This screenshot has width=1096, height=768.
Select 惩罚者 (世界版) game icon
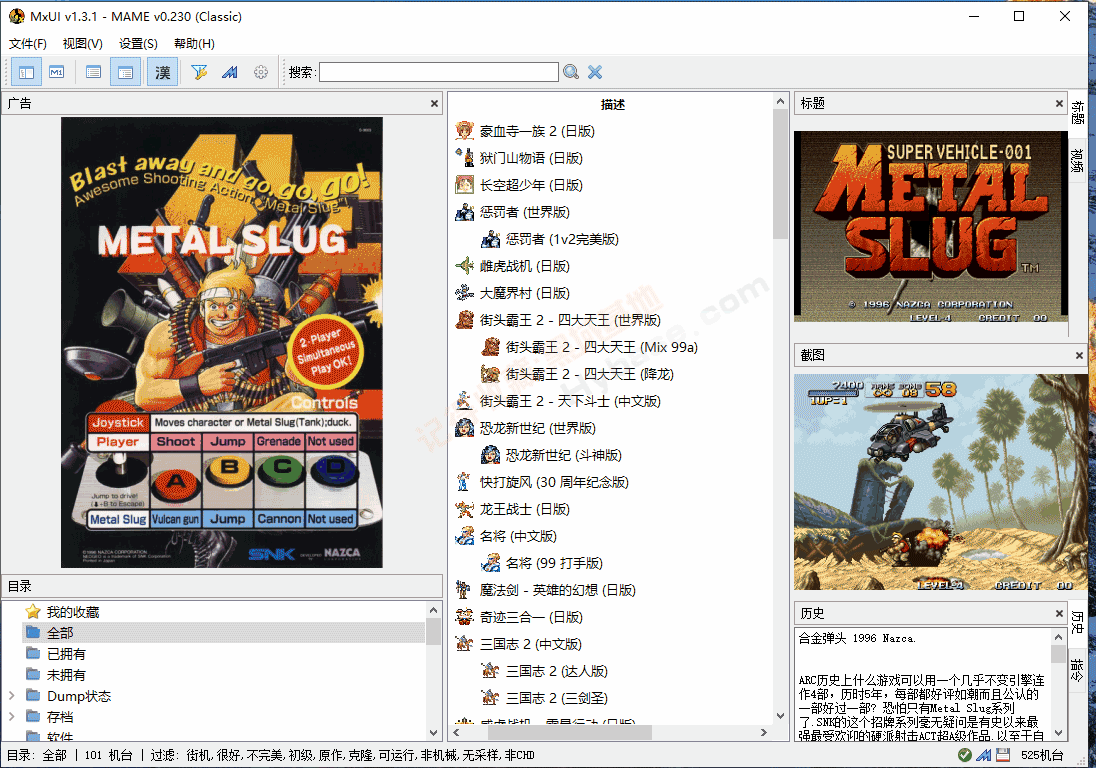[x=464, y=212]
